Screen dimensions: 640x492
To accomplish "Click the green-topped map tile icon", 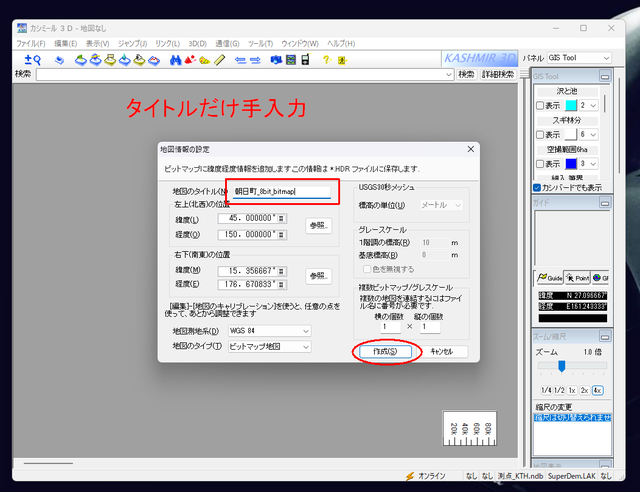I will pyautogui.click(x=81, y=60).
